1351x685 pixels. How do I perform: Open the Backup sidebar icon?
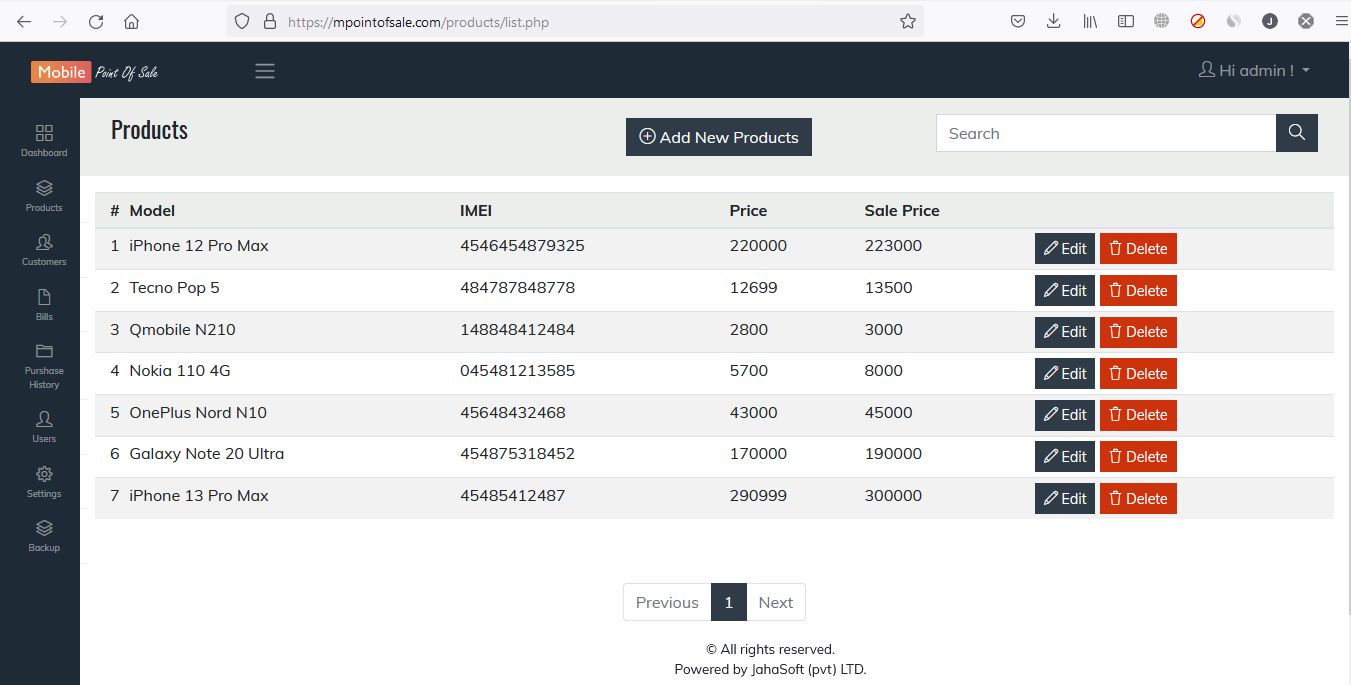[44, 529]
